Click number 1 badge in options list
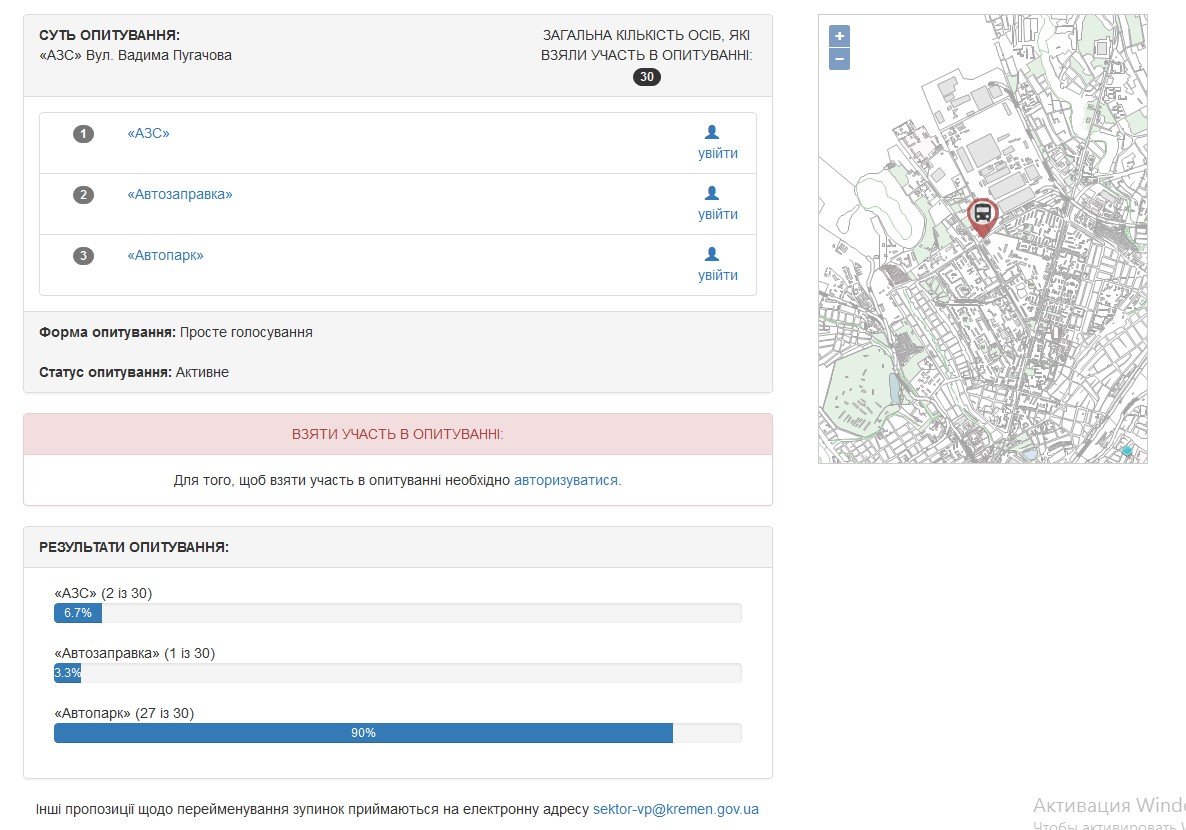The width and height of the screenshot is (1186, 830). pyautogui.click(x=83, y=134)
